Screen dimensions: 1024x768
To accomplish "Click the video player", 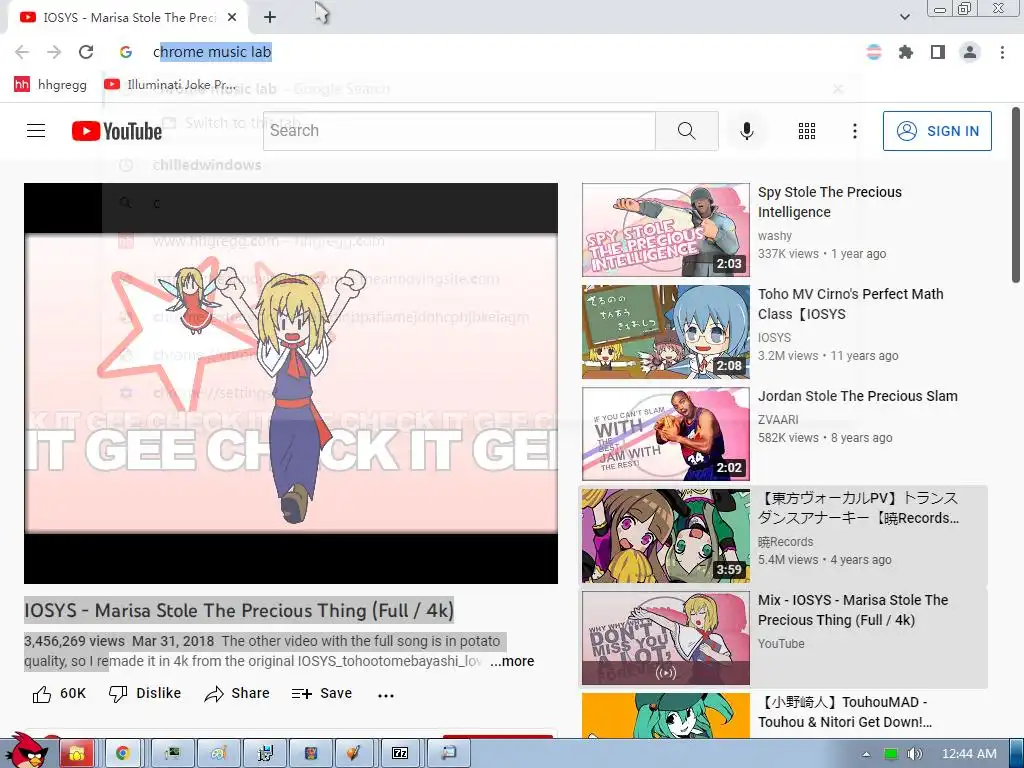I will [x=291, y=383].
